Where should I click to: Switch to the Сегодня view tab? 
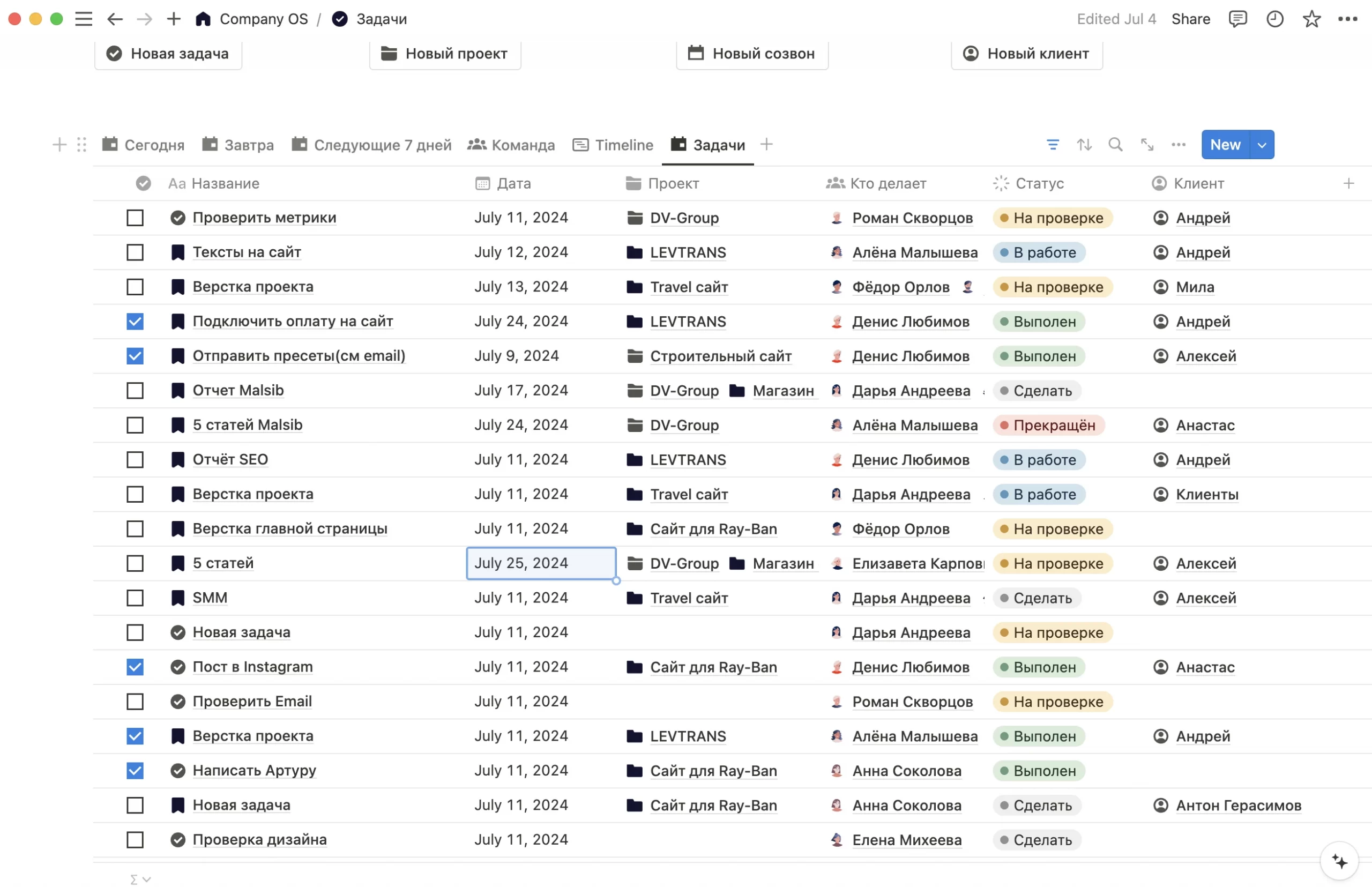[x=143, y=145]
